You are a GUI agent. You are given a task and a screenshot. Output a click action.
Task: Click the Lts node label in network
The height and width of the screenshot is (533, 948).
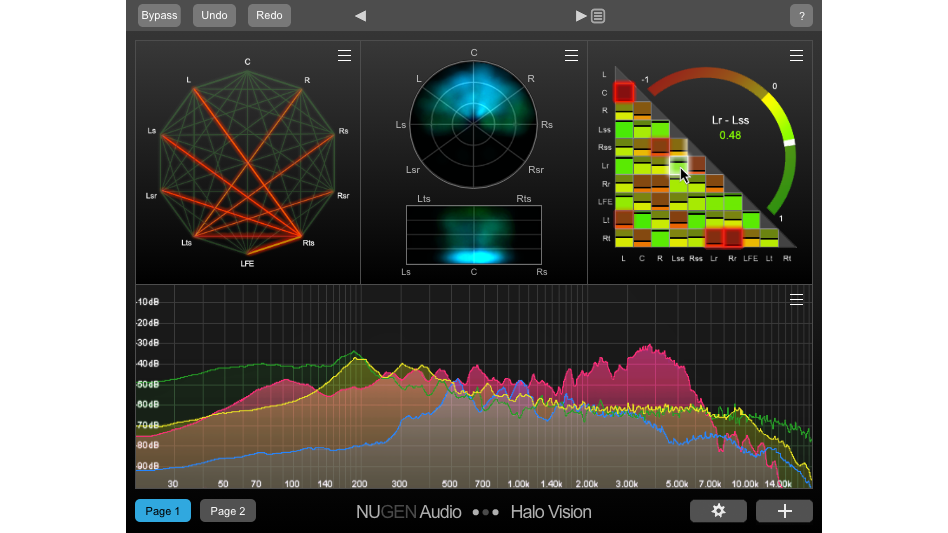coord(186,243)
